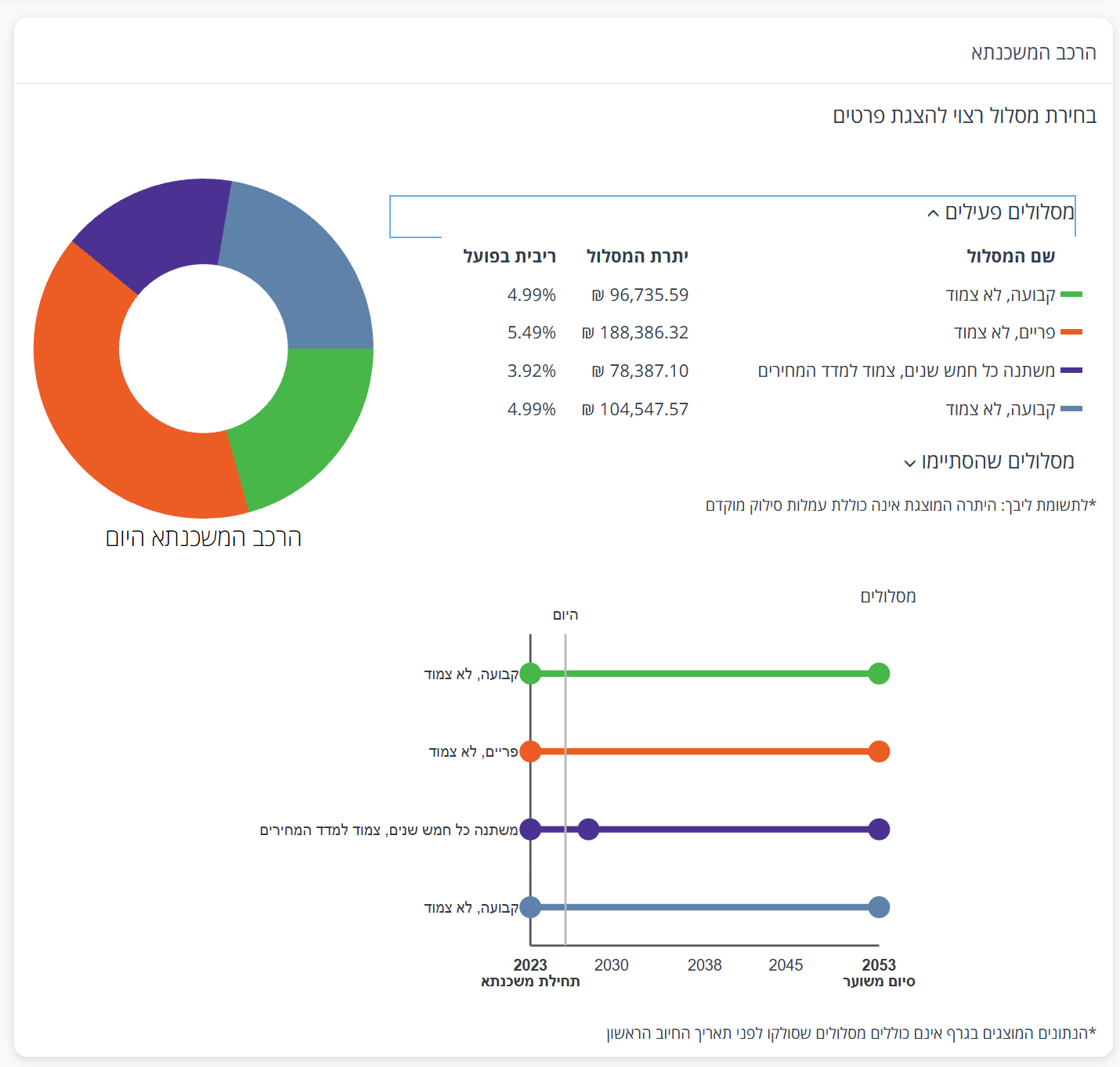Click the purple legend swatch for משתנה track
Viewport: 1120px width, 1067px height.
[1071, 371]
